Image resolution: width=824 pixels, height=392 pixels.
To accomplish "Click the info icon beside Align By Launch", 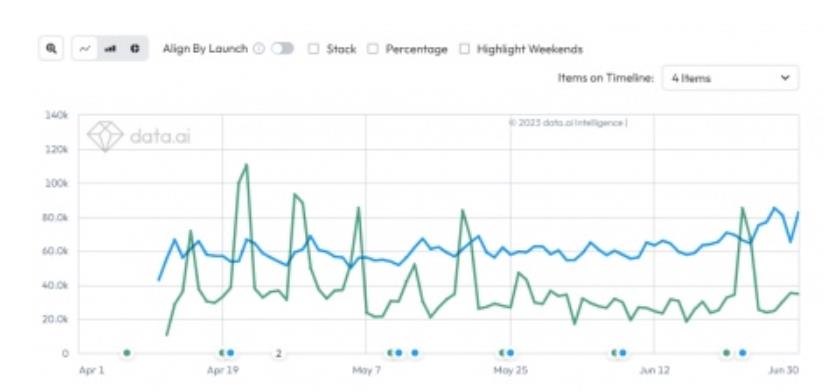I will pos(259,49).
